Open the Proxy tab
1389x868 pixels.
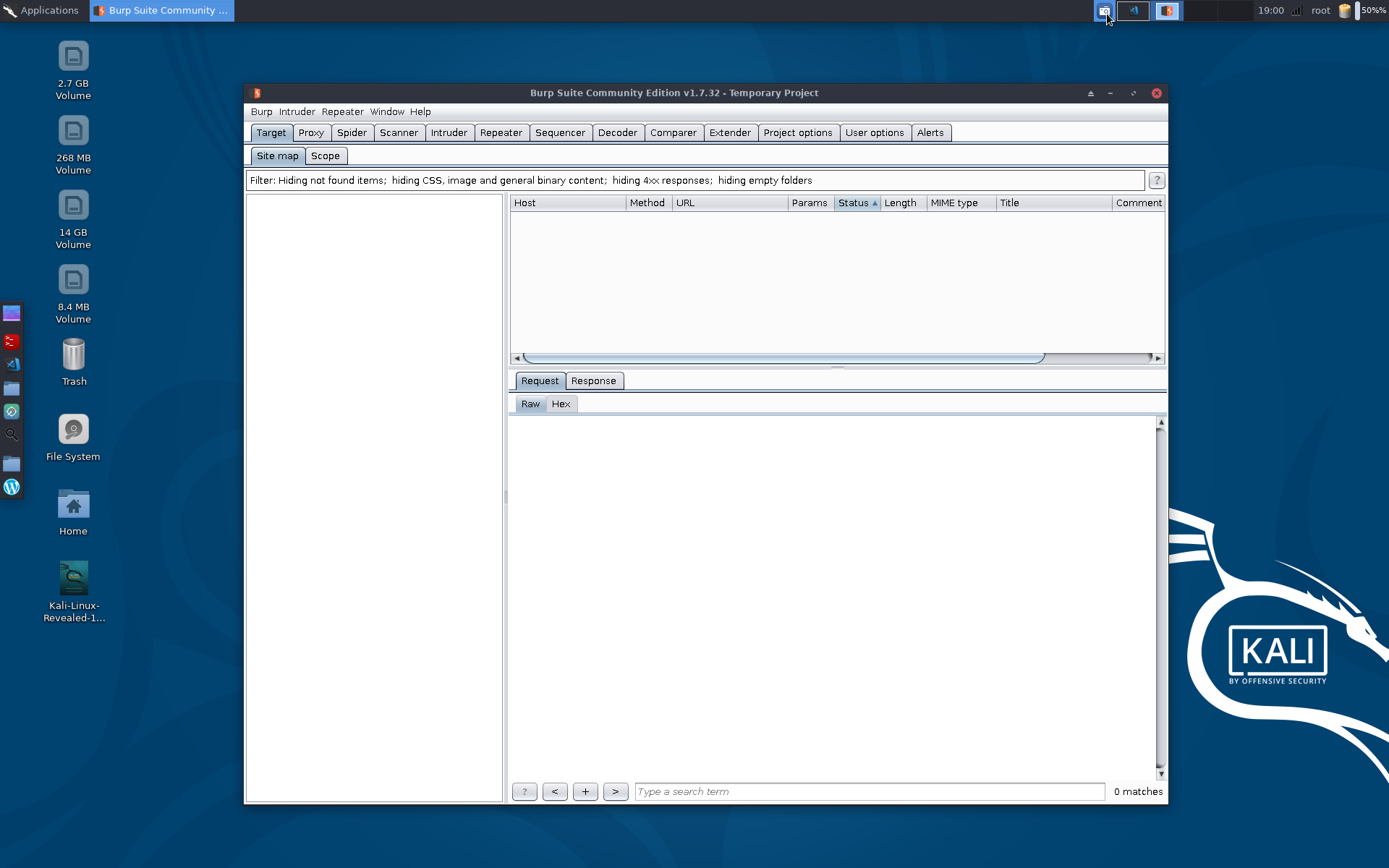click(x=311, y=132)
